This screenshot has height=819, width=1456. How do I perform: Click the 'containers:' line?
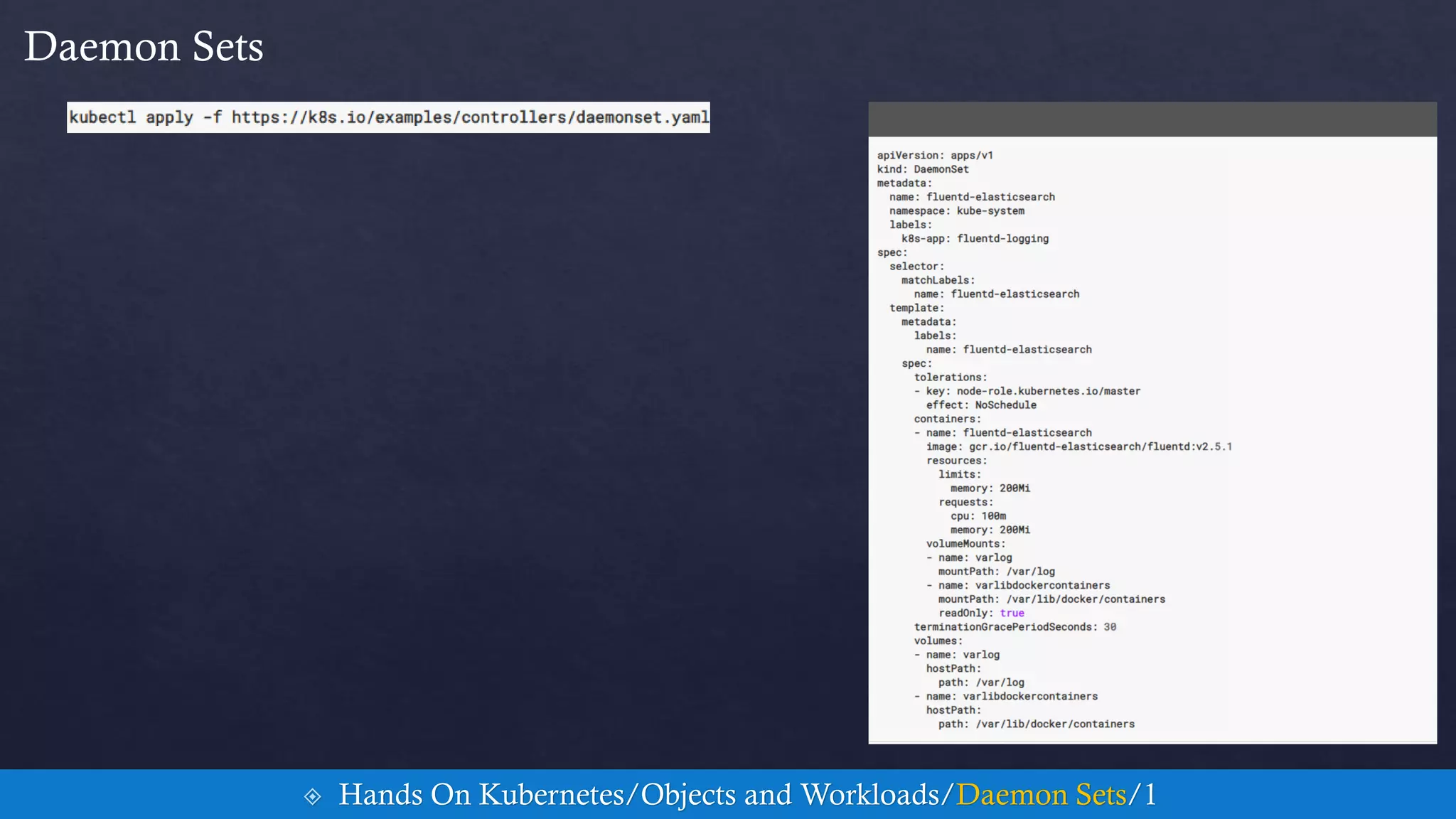pyautogui.click(x=948, y=419)
